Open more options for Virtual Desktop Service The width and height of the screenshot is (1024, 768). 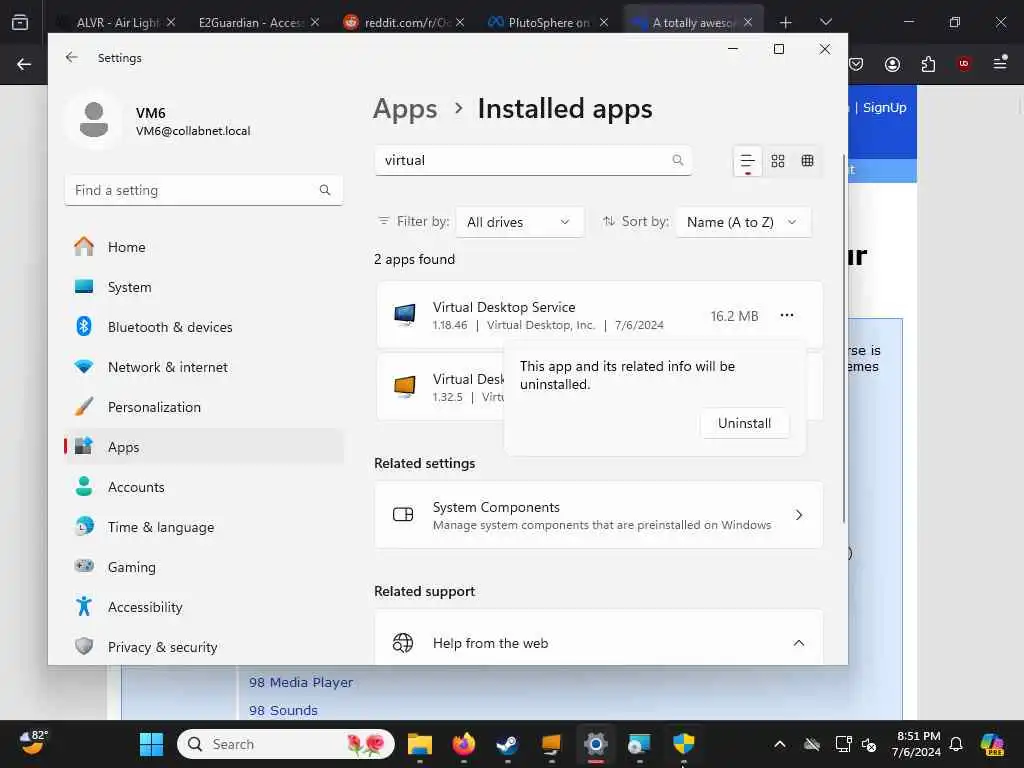787,315
